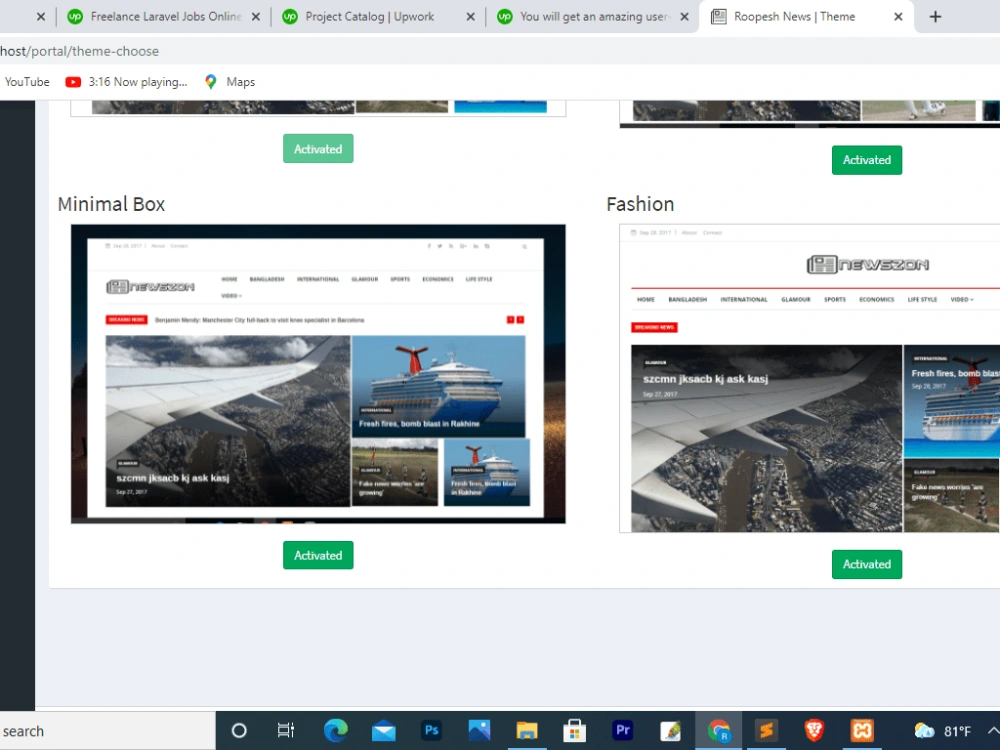
Task: Open XAMPP control panel from taskbar
Action: click(862, 731)
